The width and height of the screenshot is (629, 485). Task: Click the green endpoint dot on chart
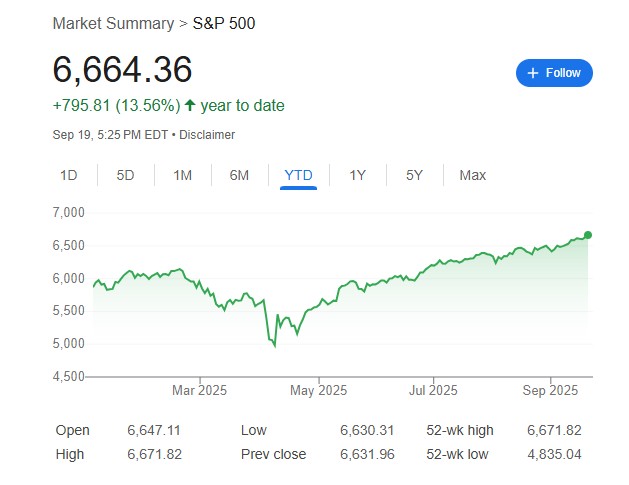click(x=587, y=235)
